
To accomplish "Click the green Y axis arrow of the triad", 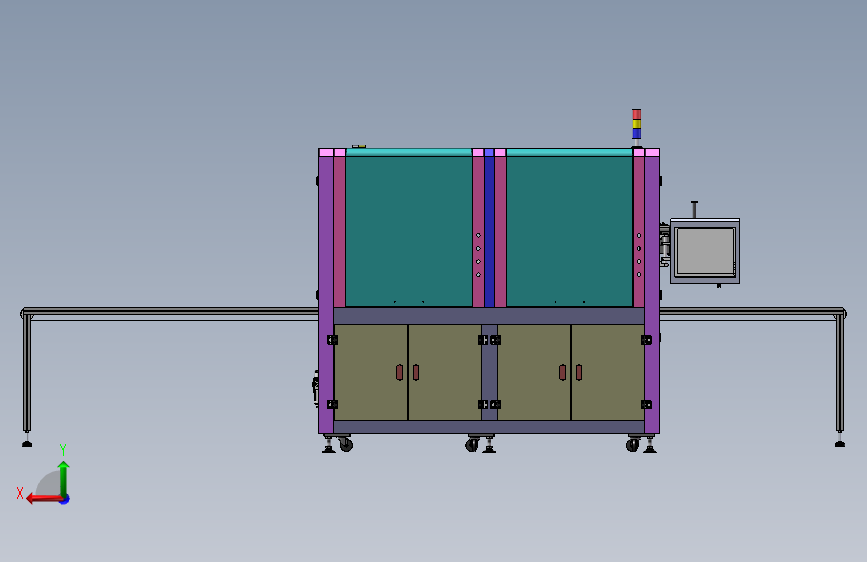I will click(64, 479).
